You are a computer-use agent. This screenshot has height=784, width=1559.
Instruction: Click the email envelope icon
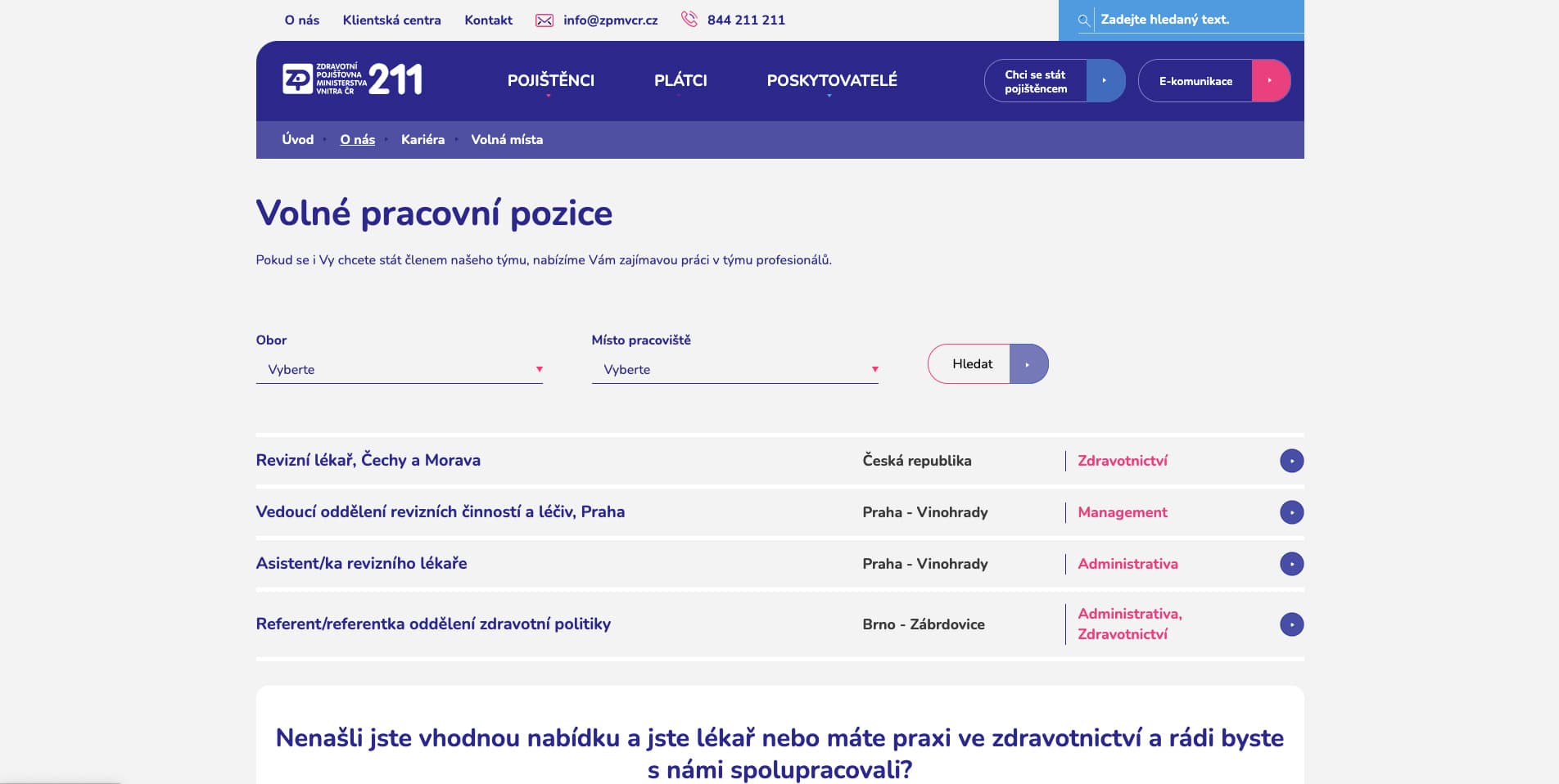click(x=544, y=20)
